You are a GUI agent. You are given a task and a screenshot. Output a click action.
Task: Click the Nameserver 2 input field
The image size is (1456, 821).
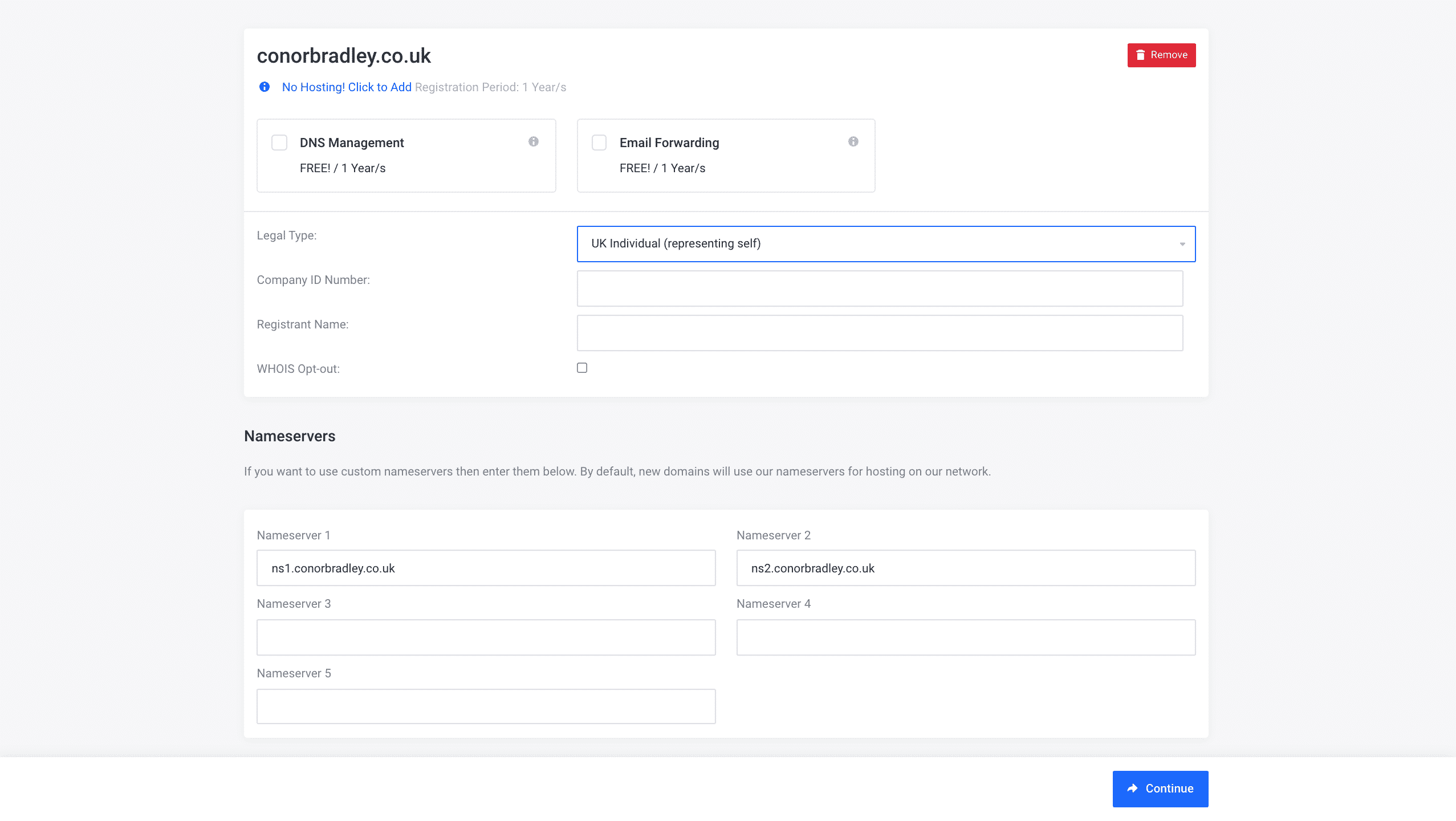pos(966,568)
